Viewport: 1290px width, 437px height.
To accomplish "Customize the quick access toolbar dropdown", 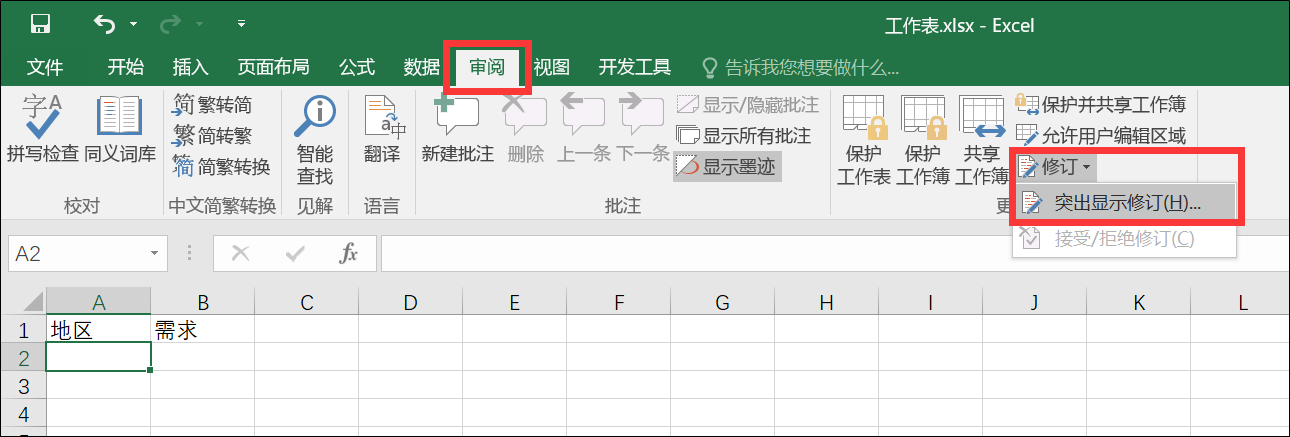I will 242,22.
